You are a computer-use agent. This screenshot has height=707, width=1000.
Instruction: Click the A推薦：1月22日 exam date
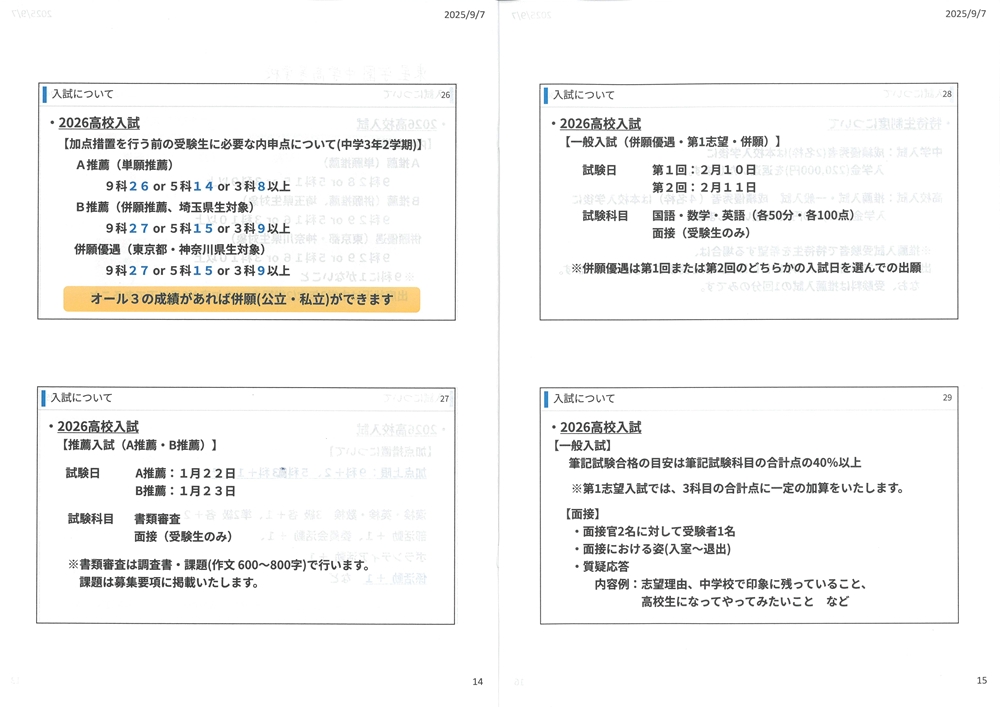185,473
